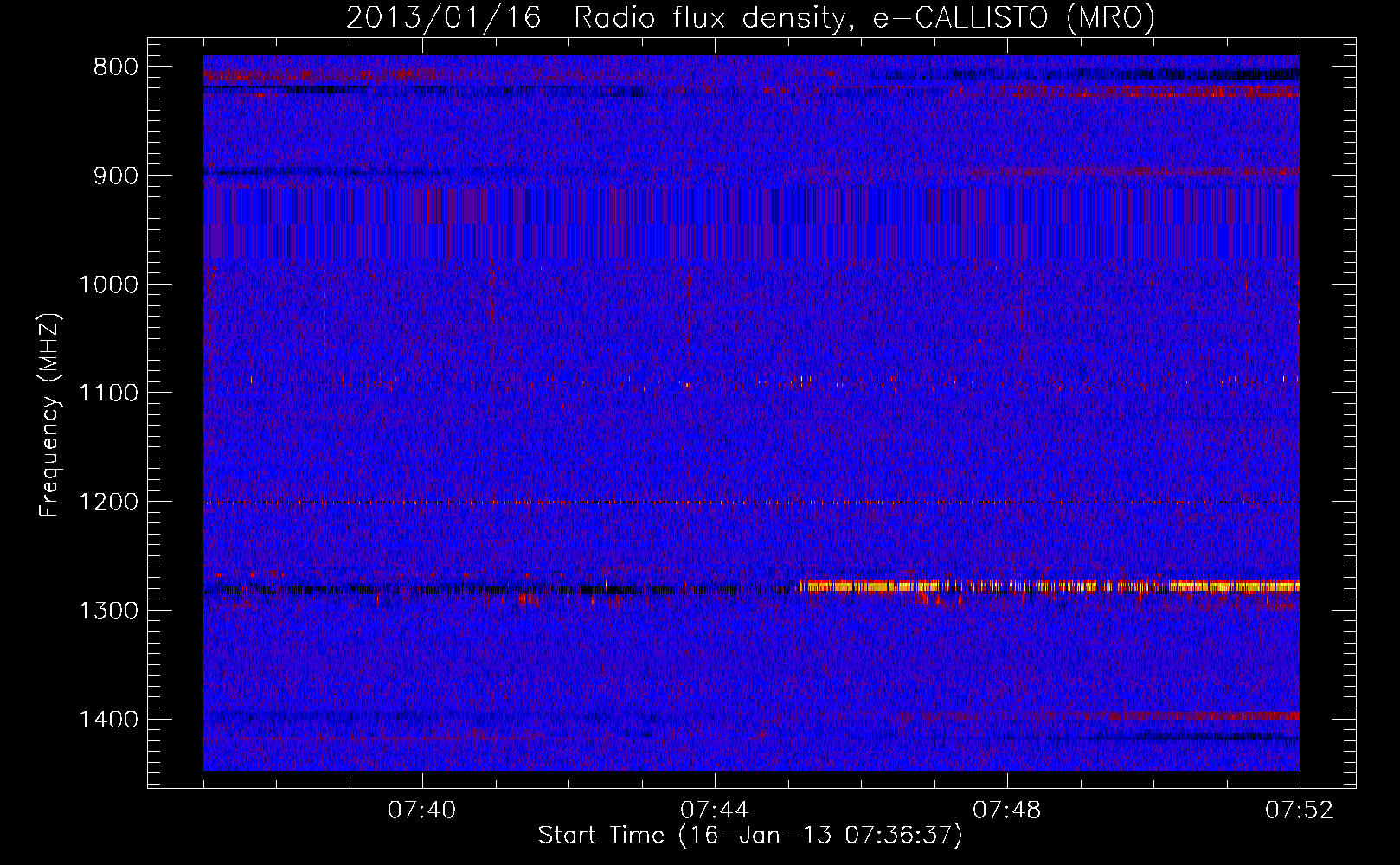Screen dimensions: 1400x865
Task: Select the 1200 frequency tick label
Action: coord(108,502)
